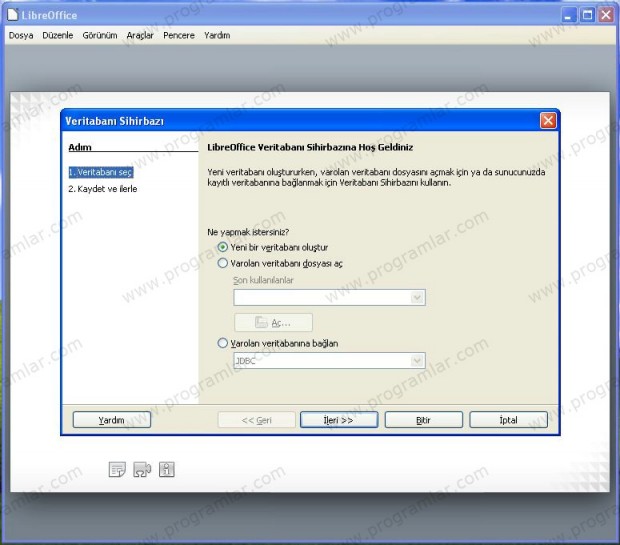Viewport: 620px width, 545px height.
Task: Open the Pencere menu
Action: point(179,35)
